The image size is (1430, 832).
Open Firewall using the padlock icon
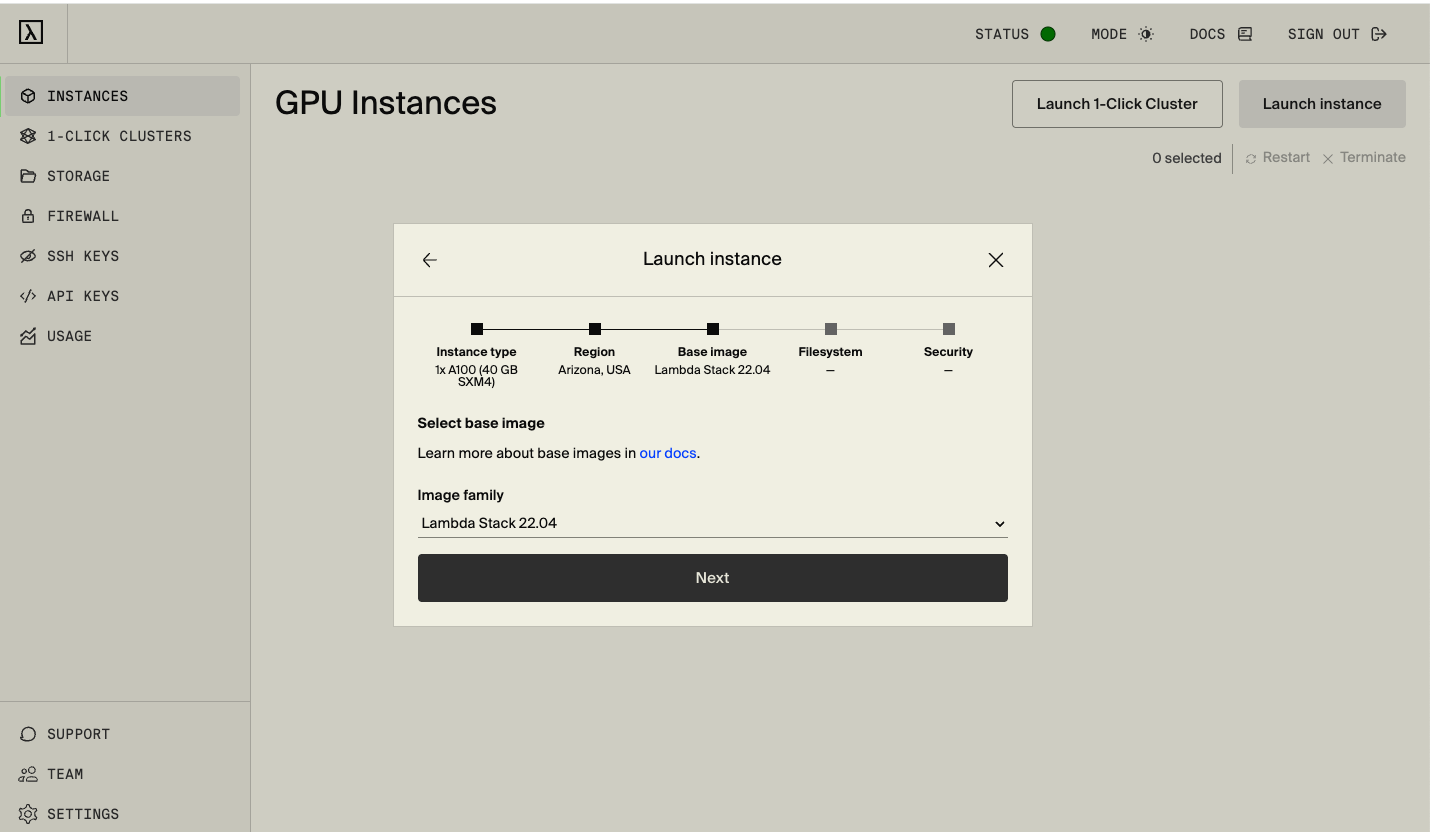click(28, 215)
